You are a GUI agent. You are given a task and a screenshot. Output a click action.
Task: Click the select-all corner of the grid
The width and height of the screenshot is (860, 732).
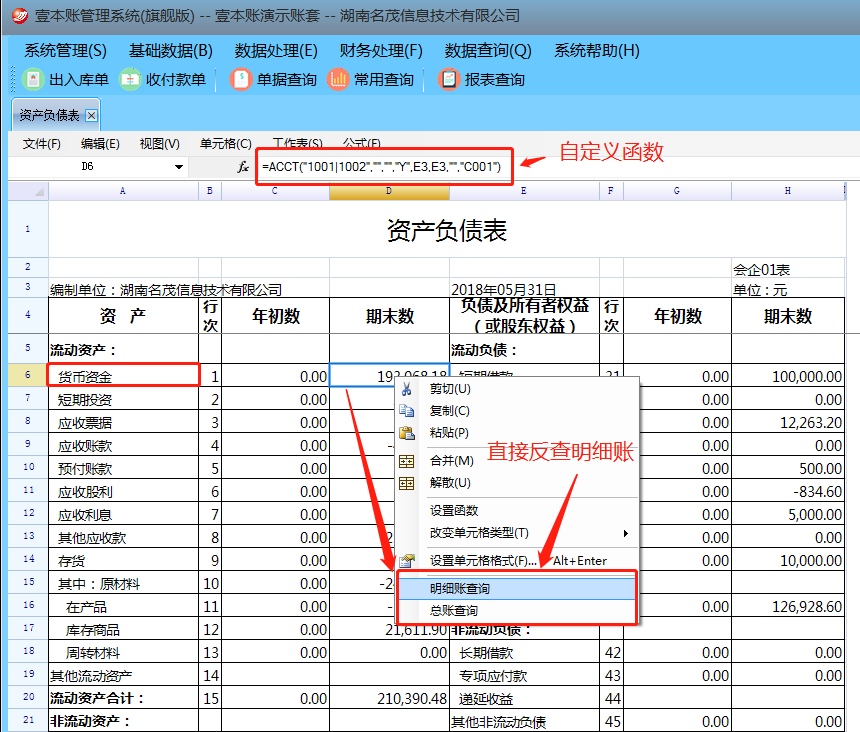pyautogui.click(x=29, y=191)
